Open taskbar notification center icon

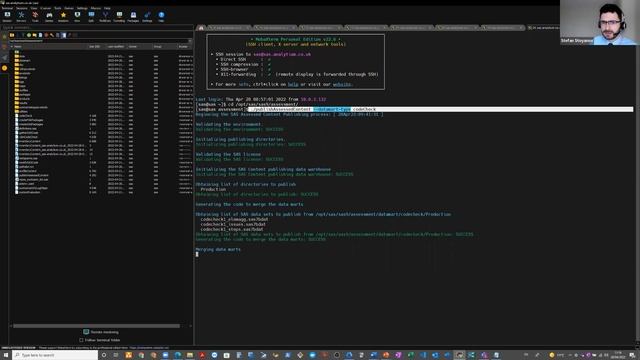632,355
